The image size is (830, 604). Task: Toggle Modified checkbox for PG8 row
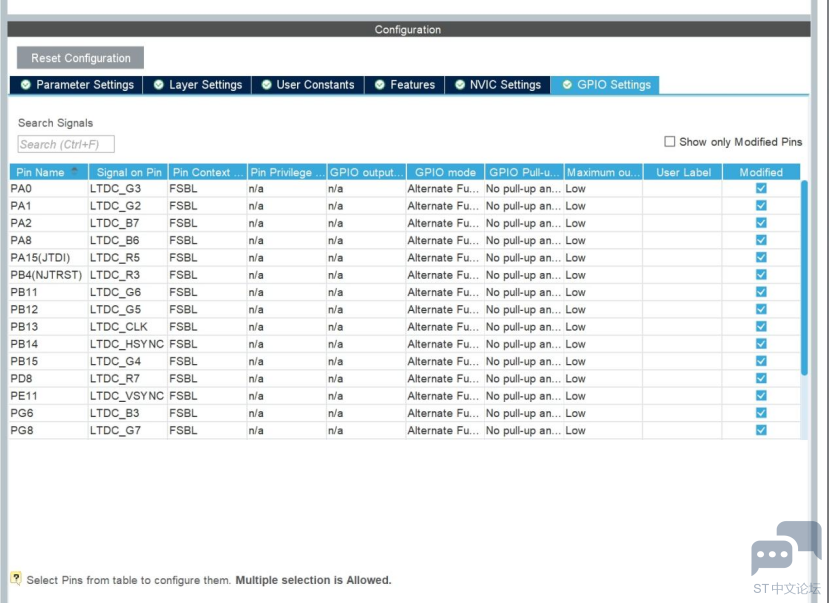[x=761, y=430]
